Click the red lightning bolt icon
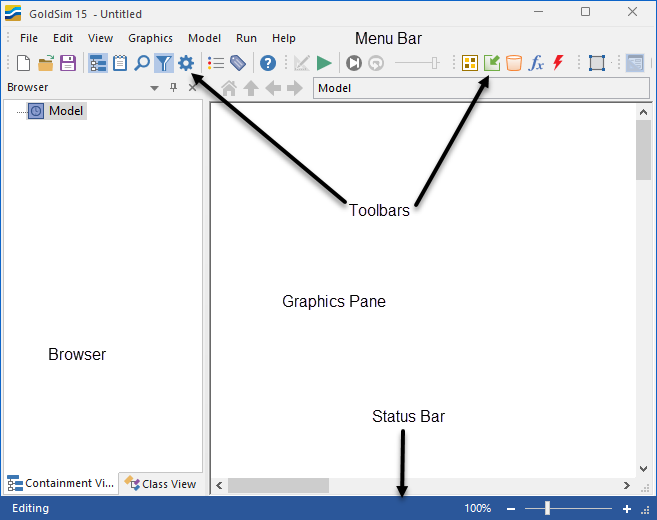The width and height of the screenshot is (657, 520). (x=558, y=63)
